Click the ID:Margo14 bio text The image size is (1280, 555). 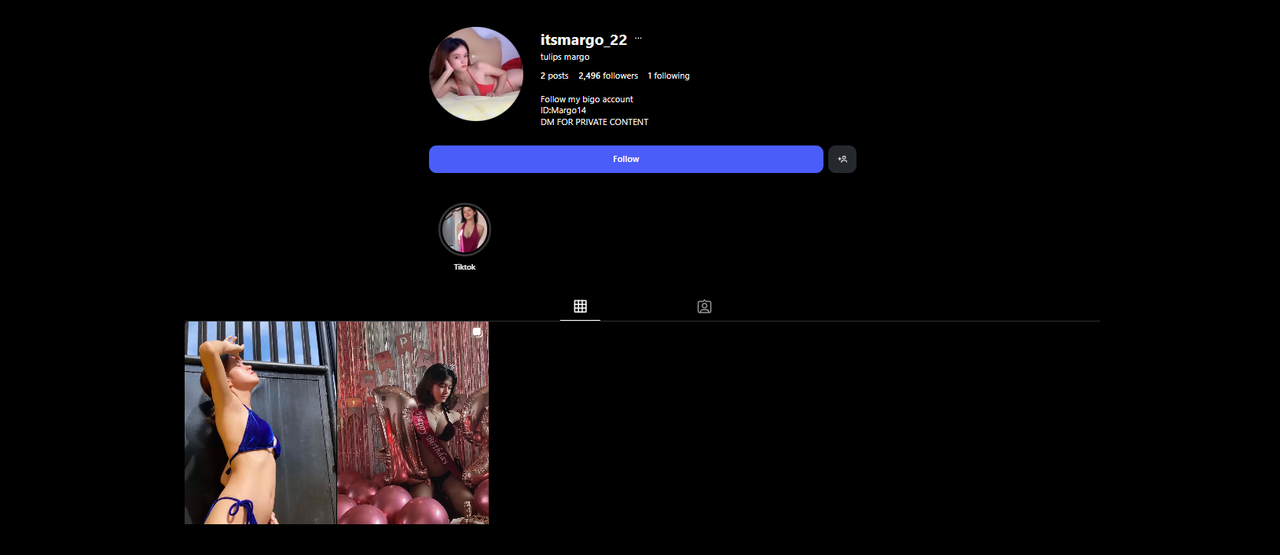[x=563, y=110]
